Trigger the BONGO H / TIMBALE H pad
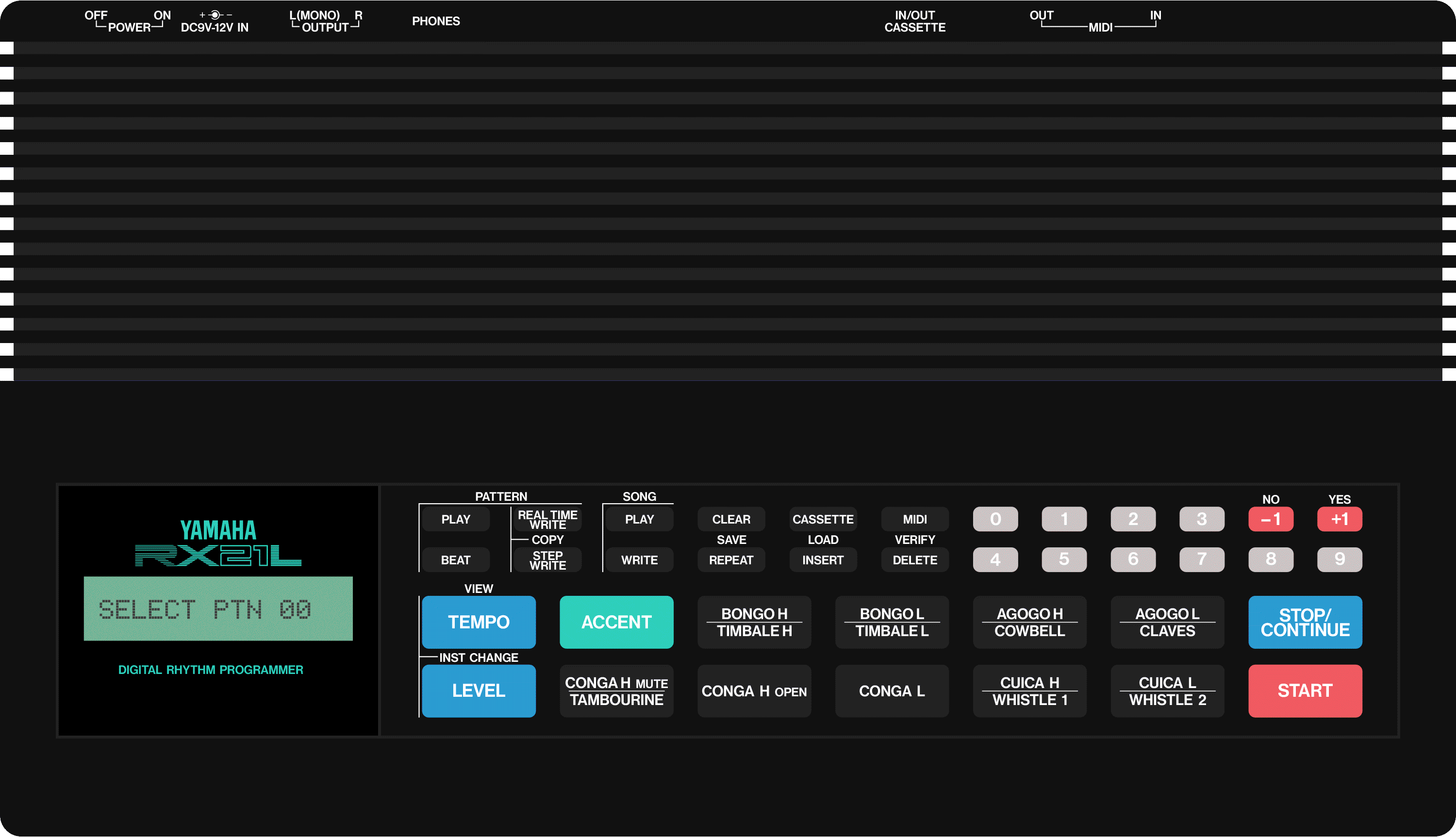This screenshot has height=837, width=1456. 754,622
